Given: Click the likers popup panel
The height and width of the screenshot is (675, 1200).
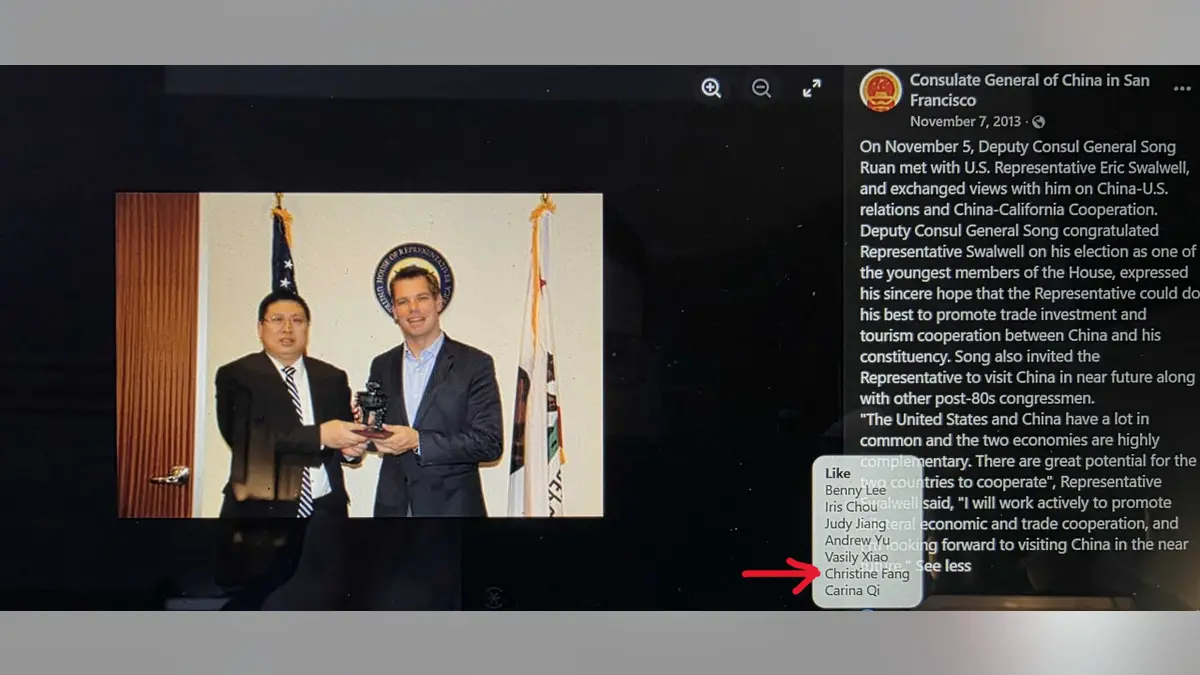Looking at the screenshot, I should pos(868,532).
